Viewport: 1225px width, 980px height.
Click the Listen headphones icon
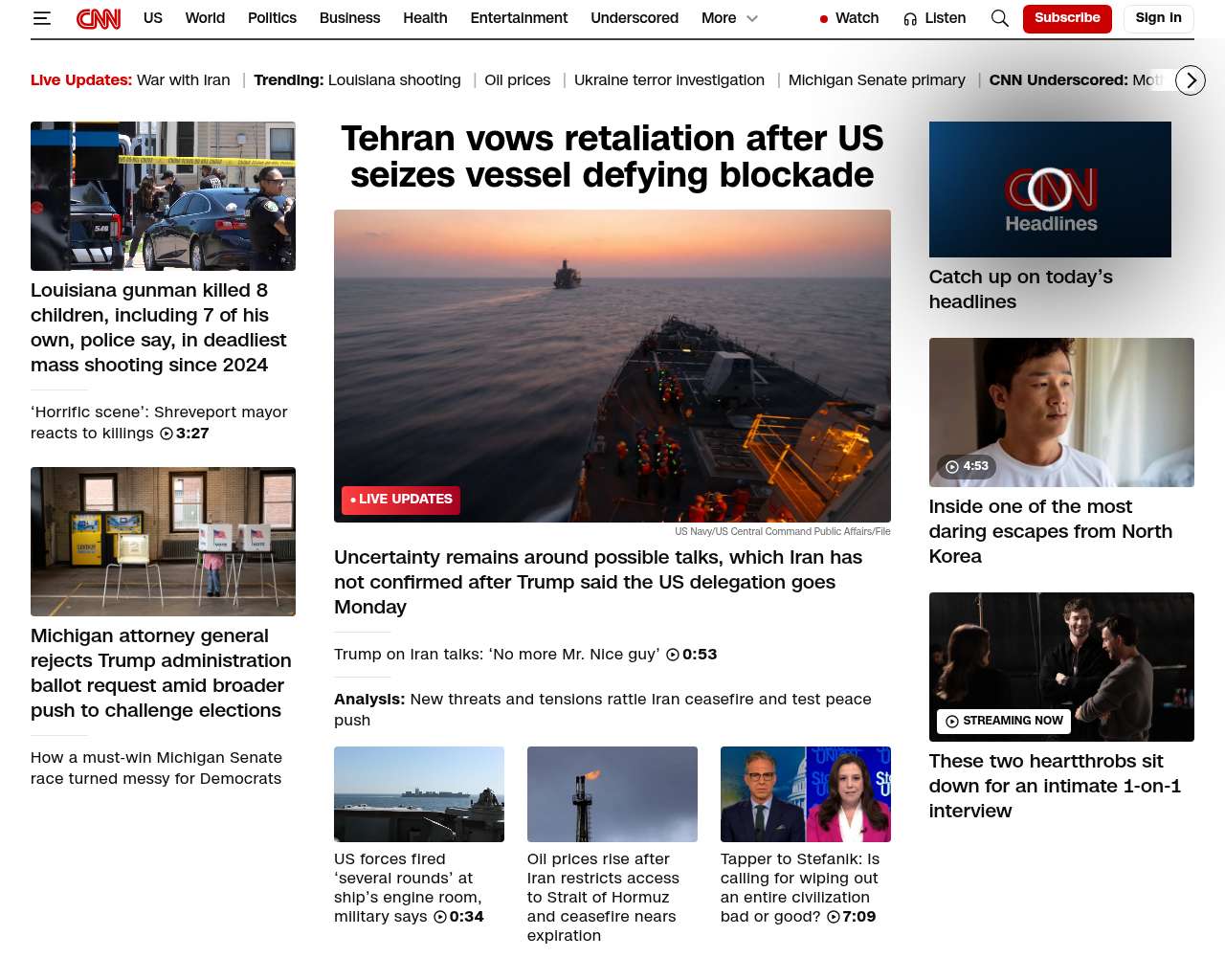pos(910,19)
